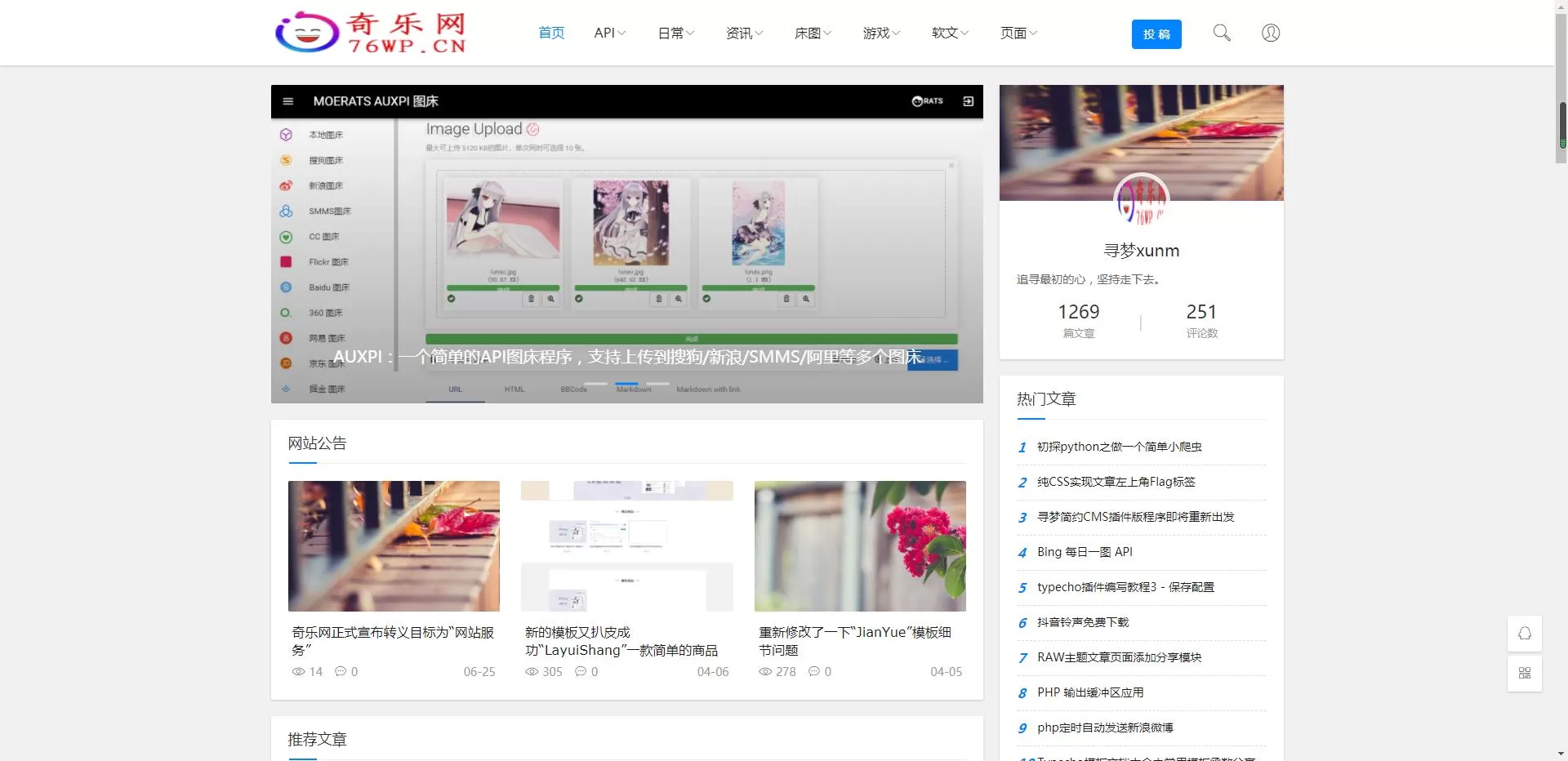The image size is (1568, 761).
Task: Open the 抖音铃声免费下载 popular article
Action: [x=1082, y=622]
